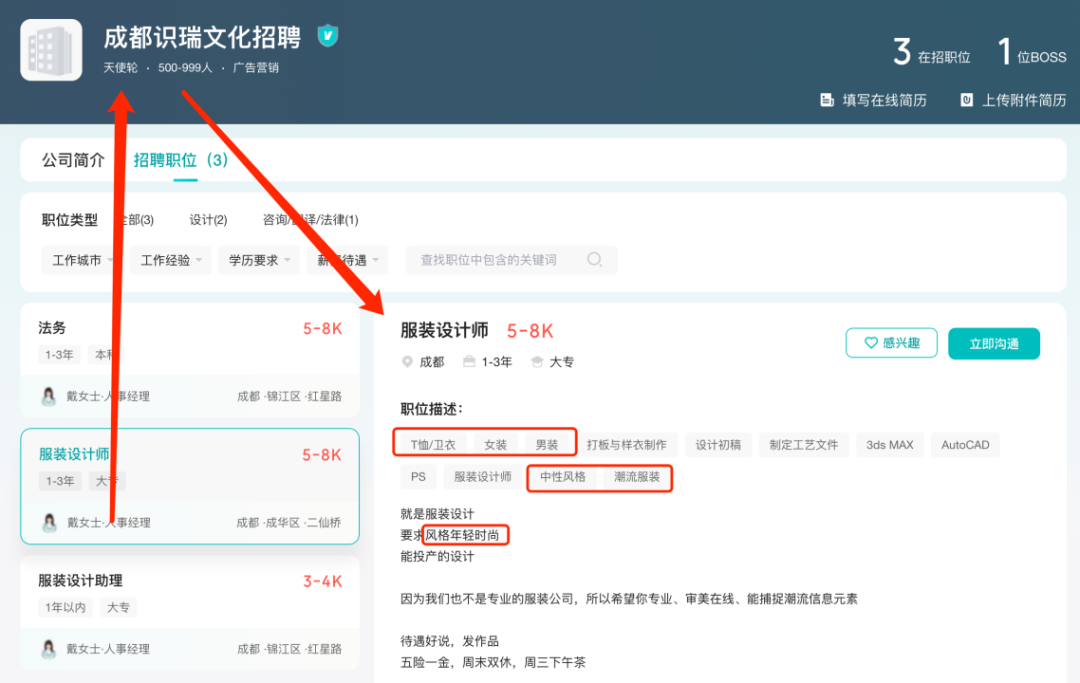Open the 工作经验 dropdown filter

click(x=170, y=260)
